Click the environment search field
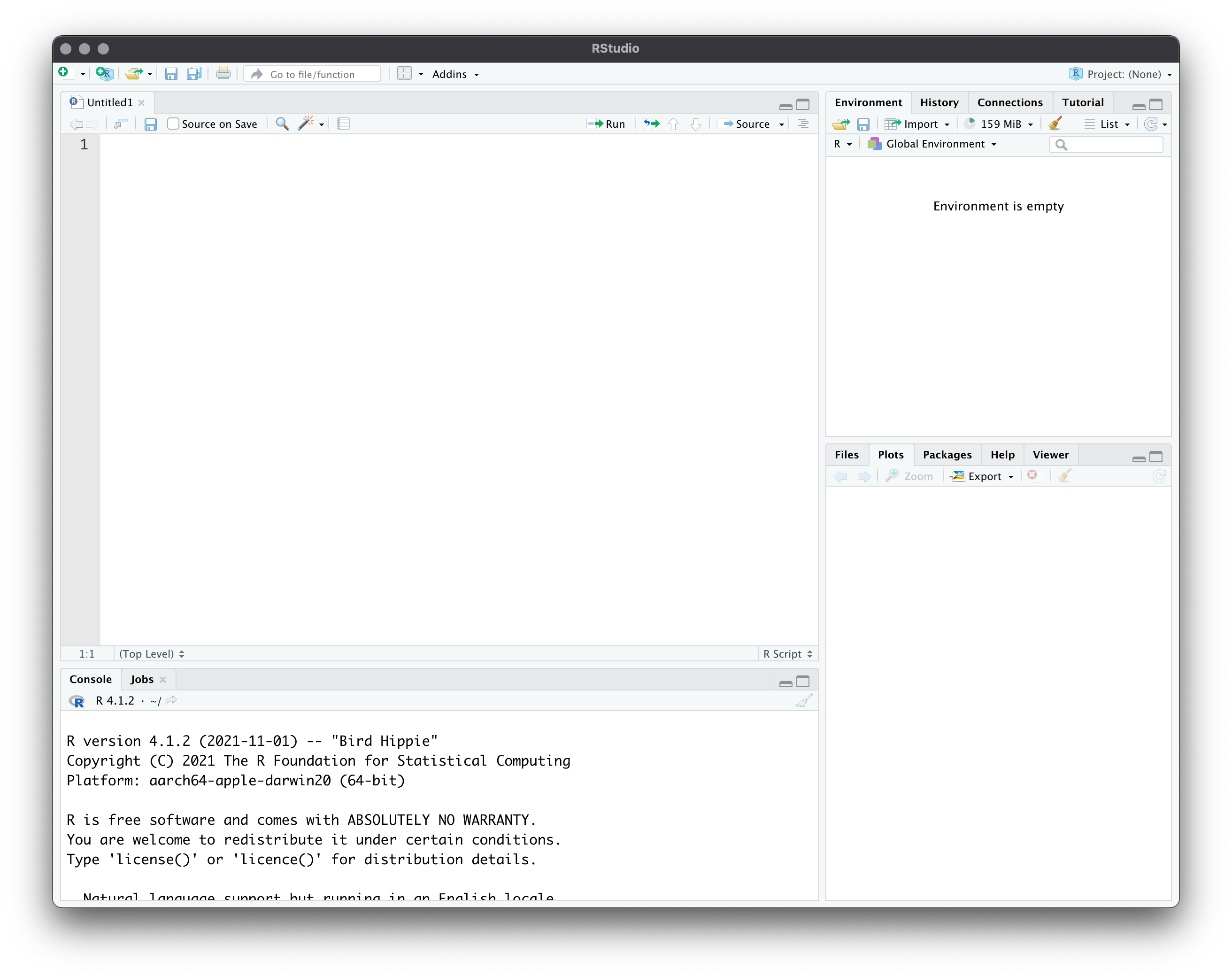Screen dimensions: 1232x977 pyautogui.click(x=1106, y=145)
